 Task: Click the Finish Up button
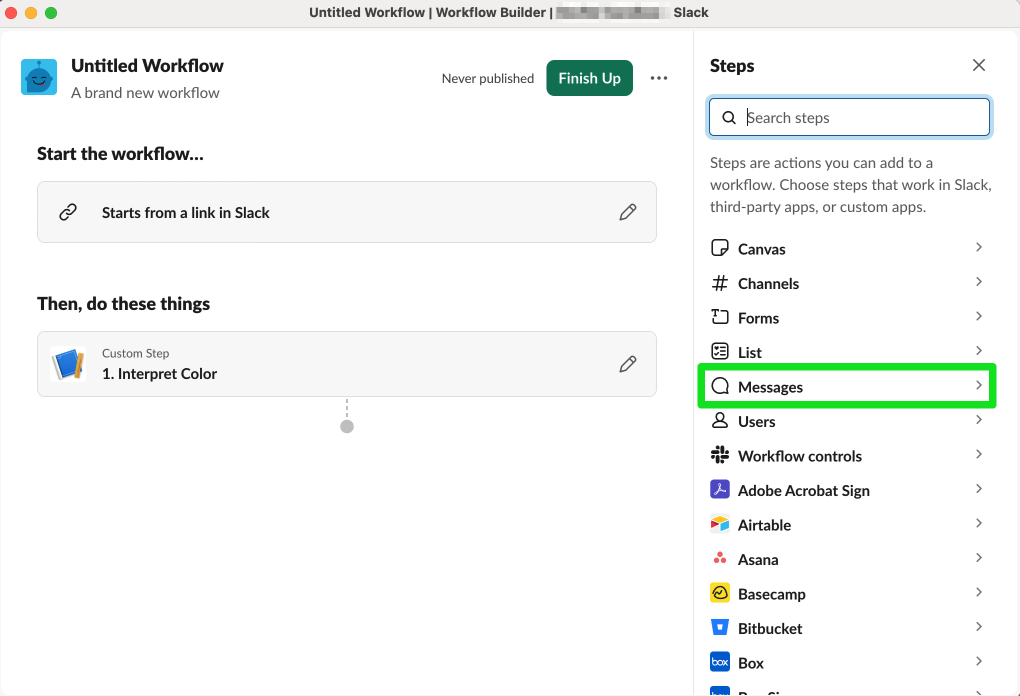tap(589, 77)
